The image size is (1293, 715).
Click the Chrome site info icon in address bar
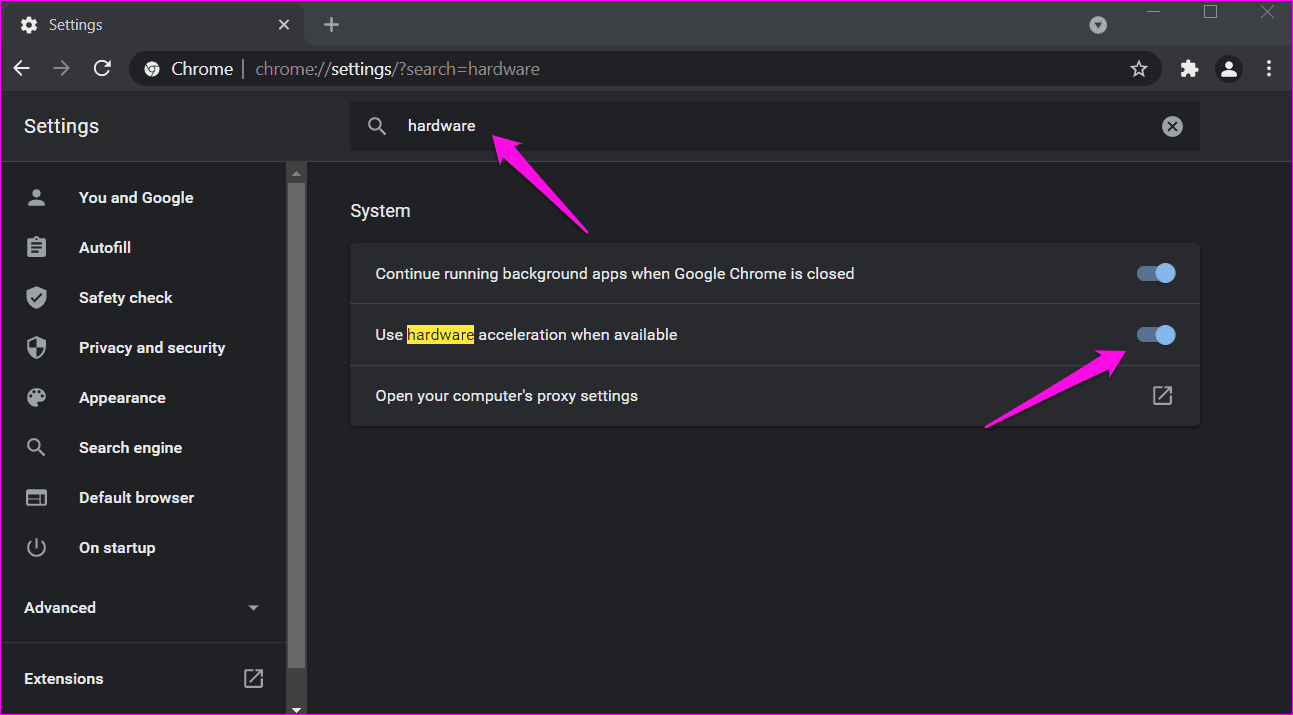pyautogui.click(x=152, y=69)
